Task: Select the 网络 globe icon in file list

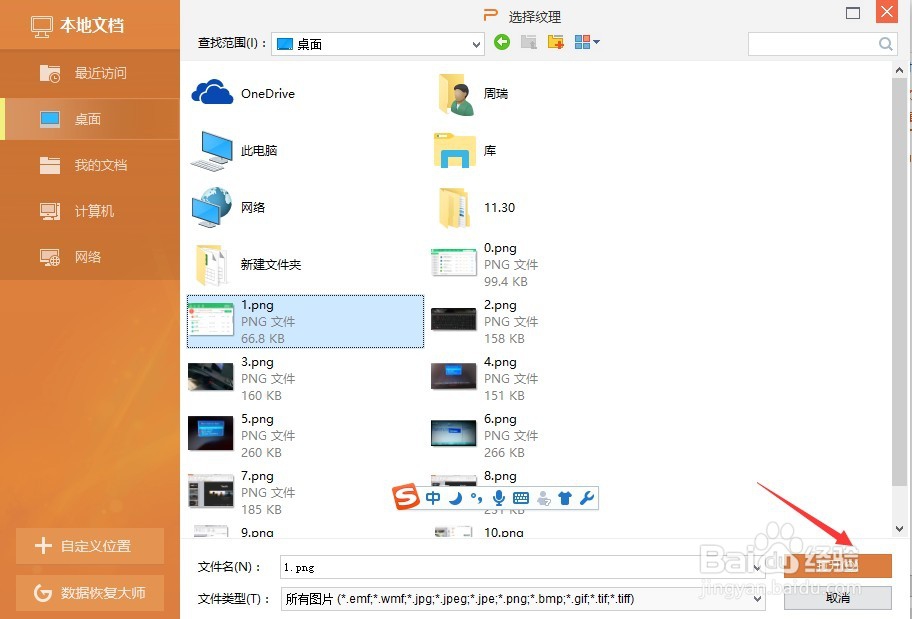Action: (x=211, y=207)
